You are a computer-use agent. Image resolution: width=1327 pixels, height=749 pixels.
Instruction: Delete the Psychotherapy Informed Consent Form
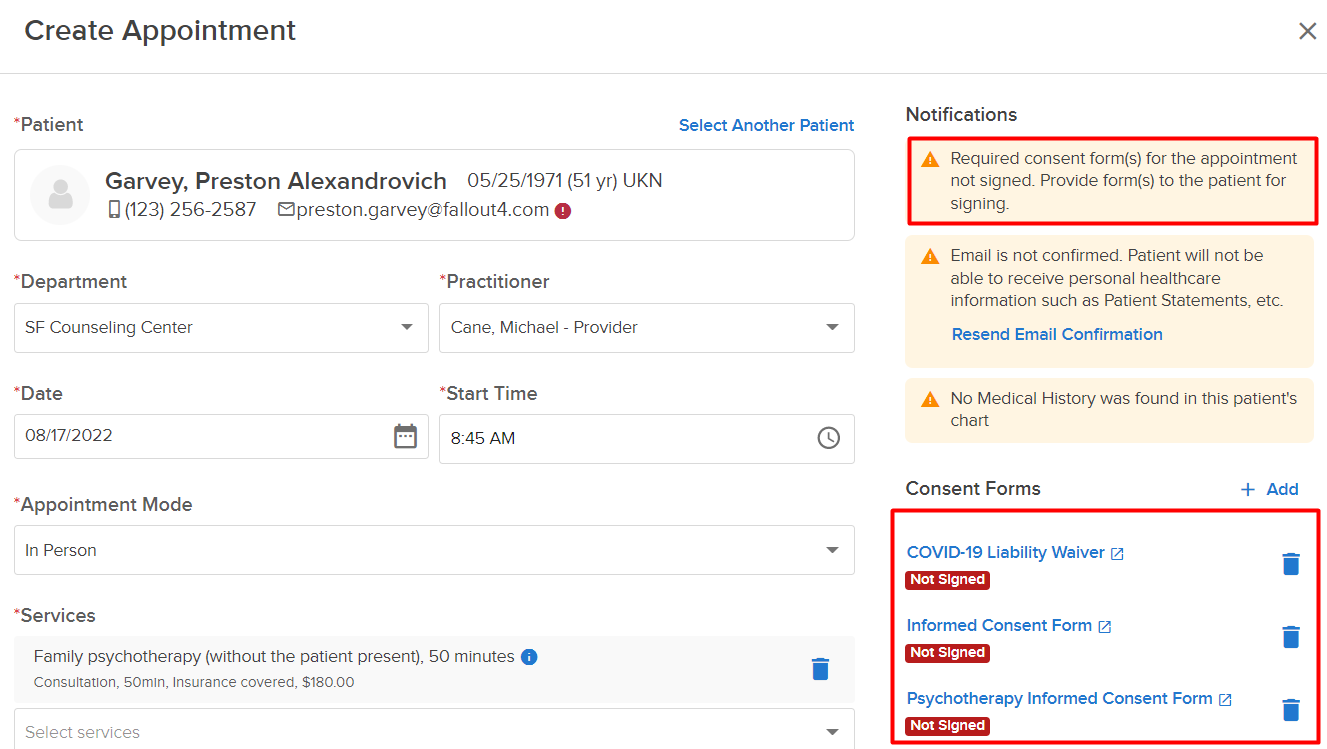(x=1291, y=710)
